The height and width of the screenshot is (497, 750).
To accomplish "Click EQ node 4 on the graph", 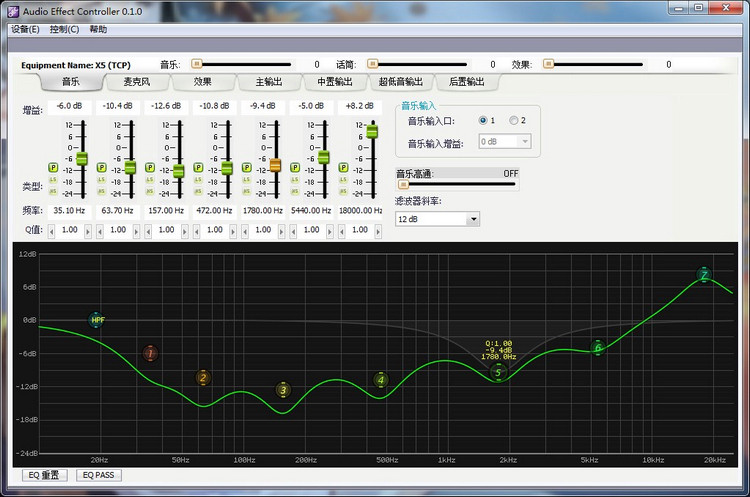I will (x=381, y=380).
